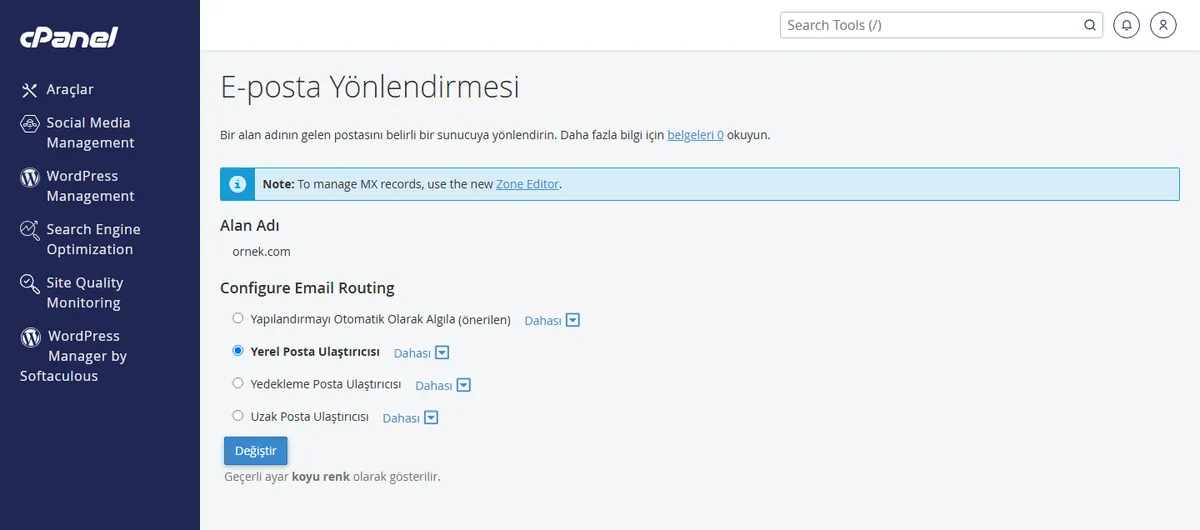The height and width of the screenshot is (530, 1200).
Task: Open Araçlar in the sidebar
Action: pyautogui.click(x=70, y=90)
